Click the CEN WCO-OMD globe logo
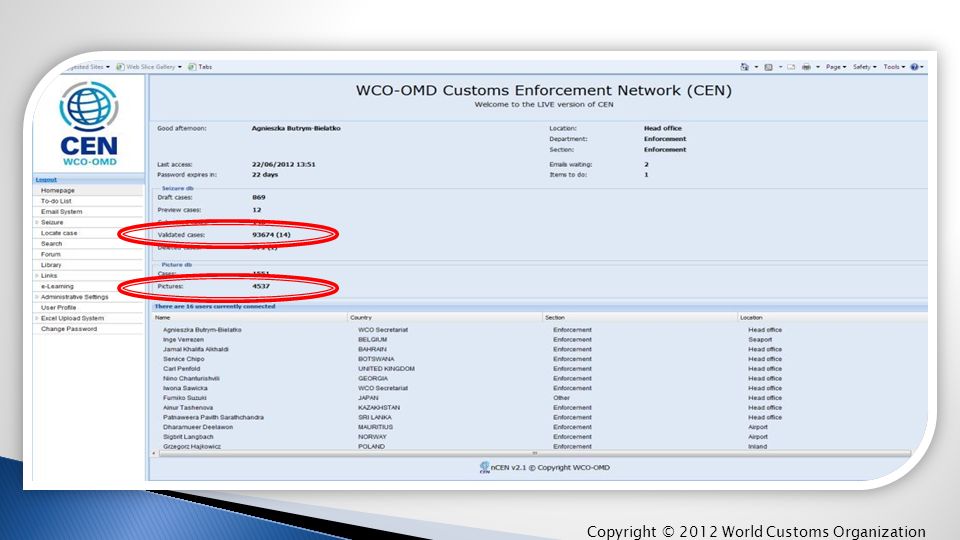The width and height of the screenshot is (960, 540). [x=89, y=123]
